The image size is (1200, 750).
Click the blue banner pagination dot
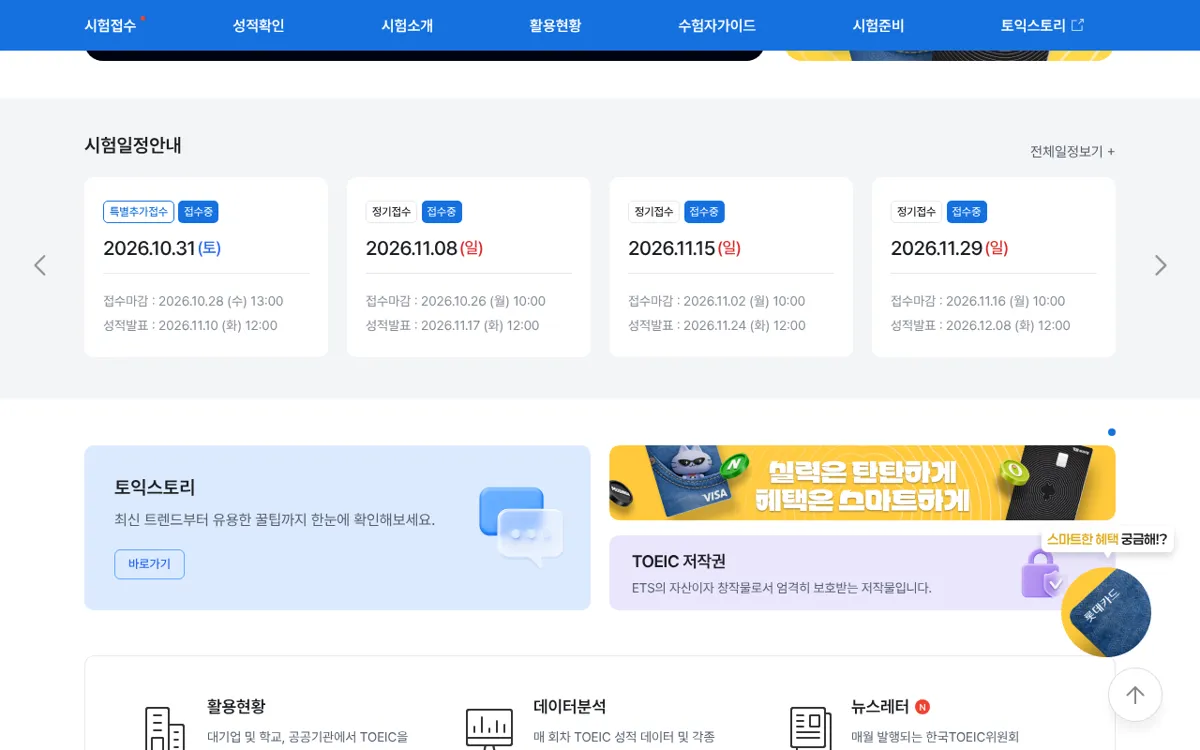coord(1112,432)
